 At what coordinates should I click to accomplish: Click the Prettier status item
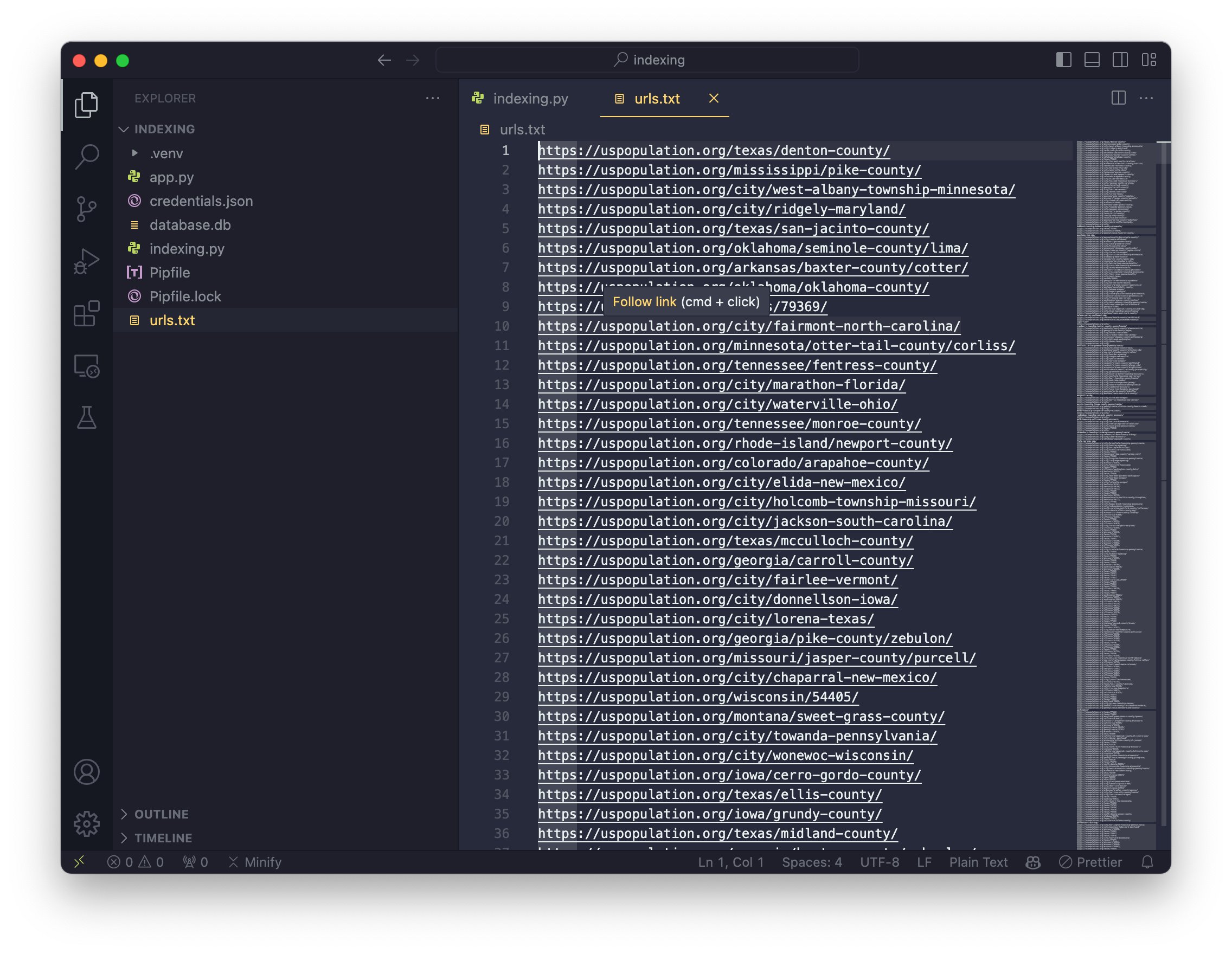1090,862
